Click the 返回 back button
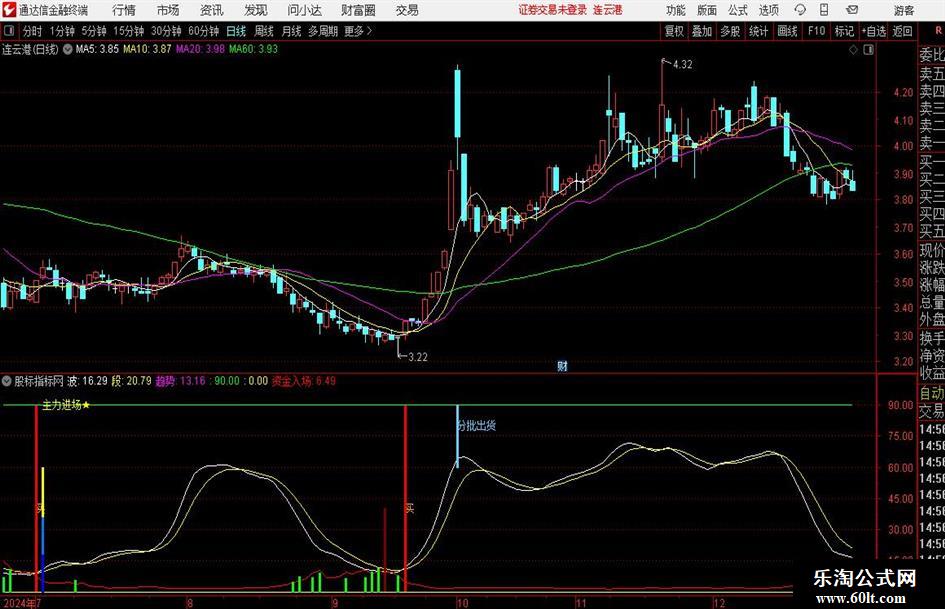The height and width of the screenshot is (609, 945). [902, 31]
